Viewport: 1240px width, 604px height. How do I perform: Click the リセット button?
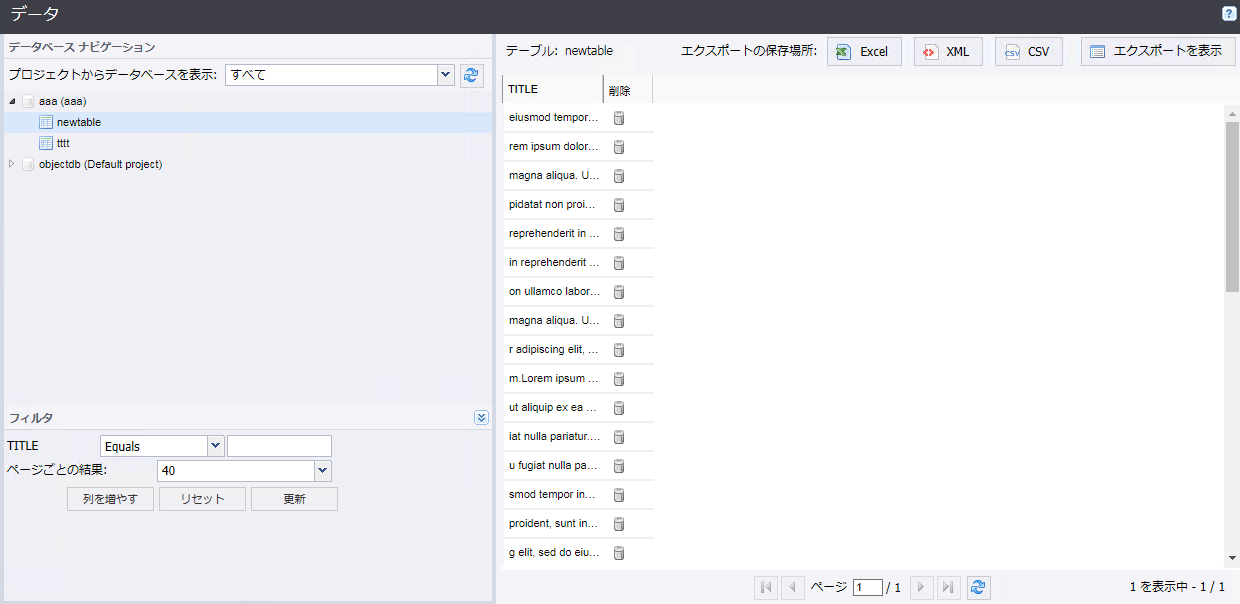(x=202, y=499)
